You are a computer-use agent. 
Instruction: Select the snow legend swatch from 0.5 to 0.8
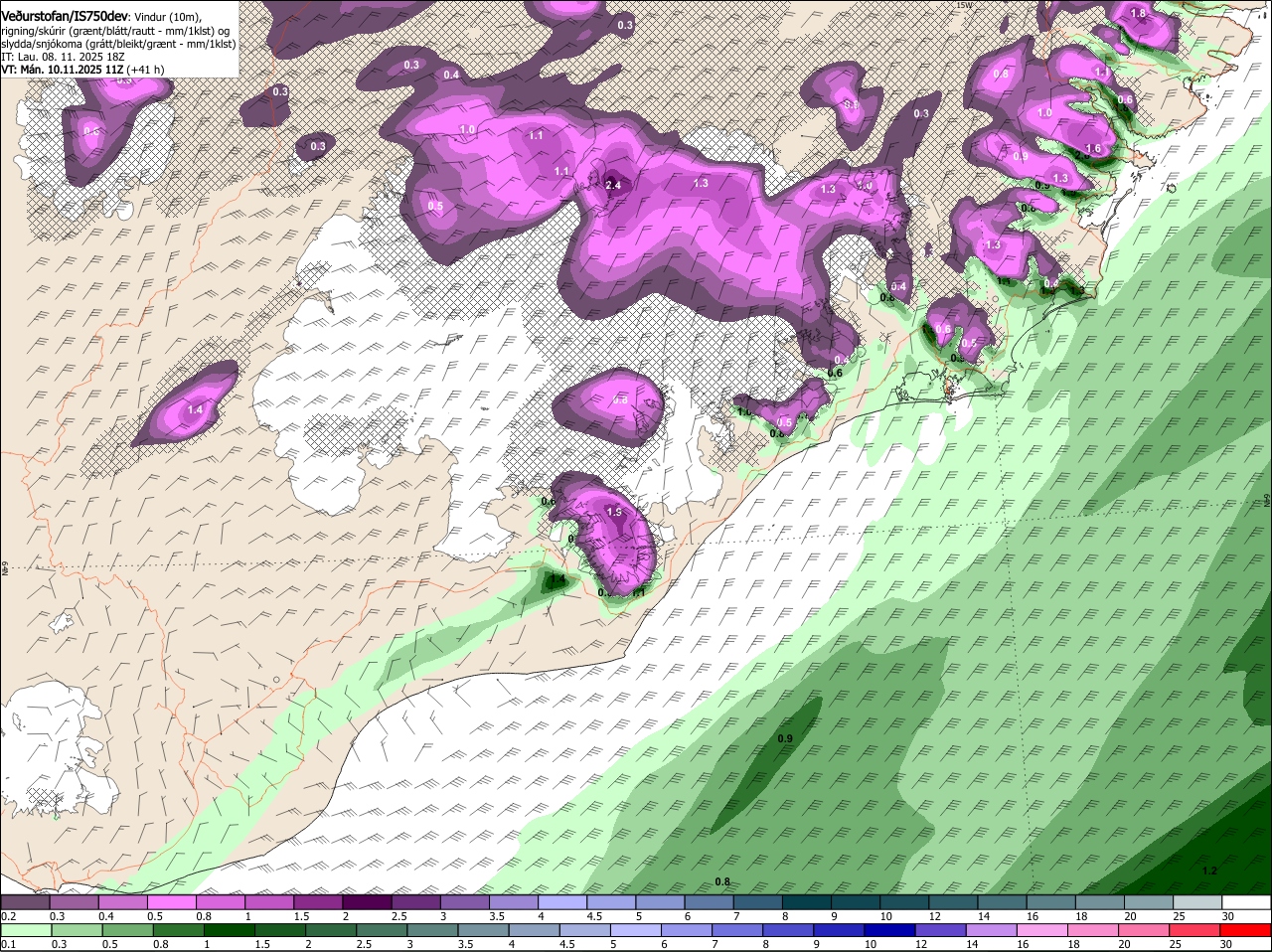tap(171, 902)
